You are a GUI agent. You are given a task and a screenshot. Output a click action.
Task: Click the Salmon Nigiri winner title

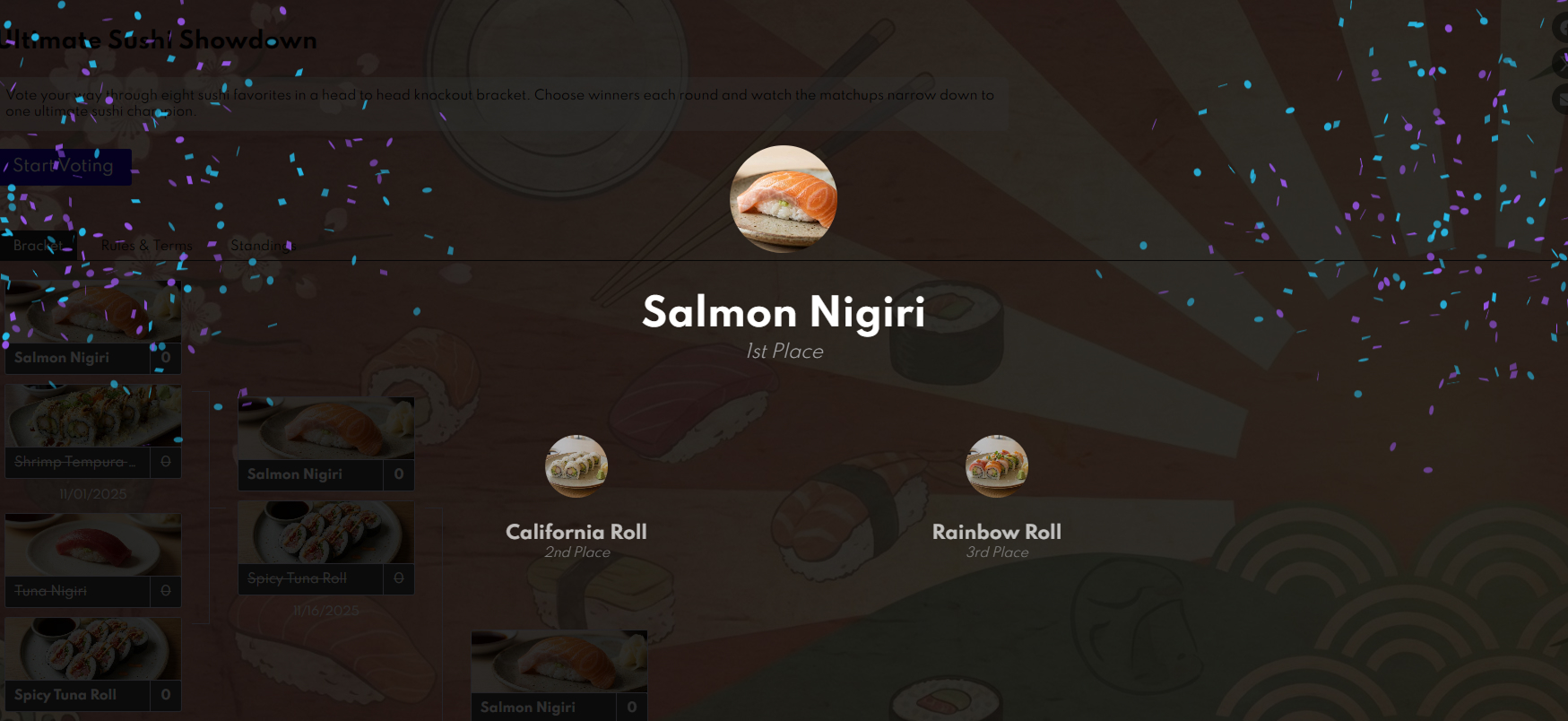(784, 312)
